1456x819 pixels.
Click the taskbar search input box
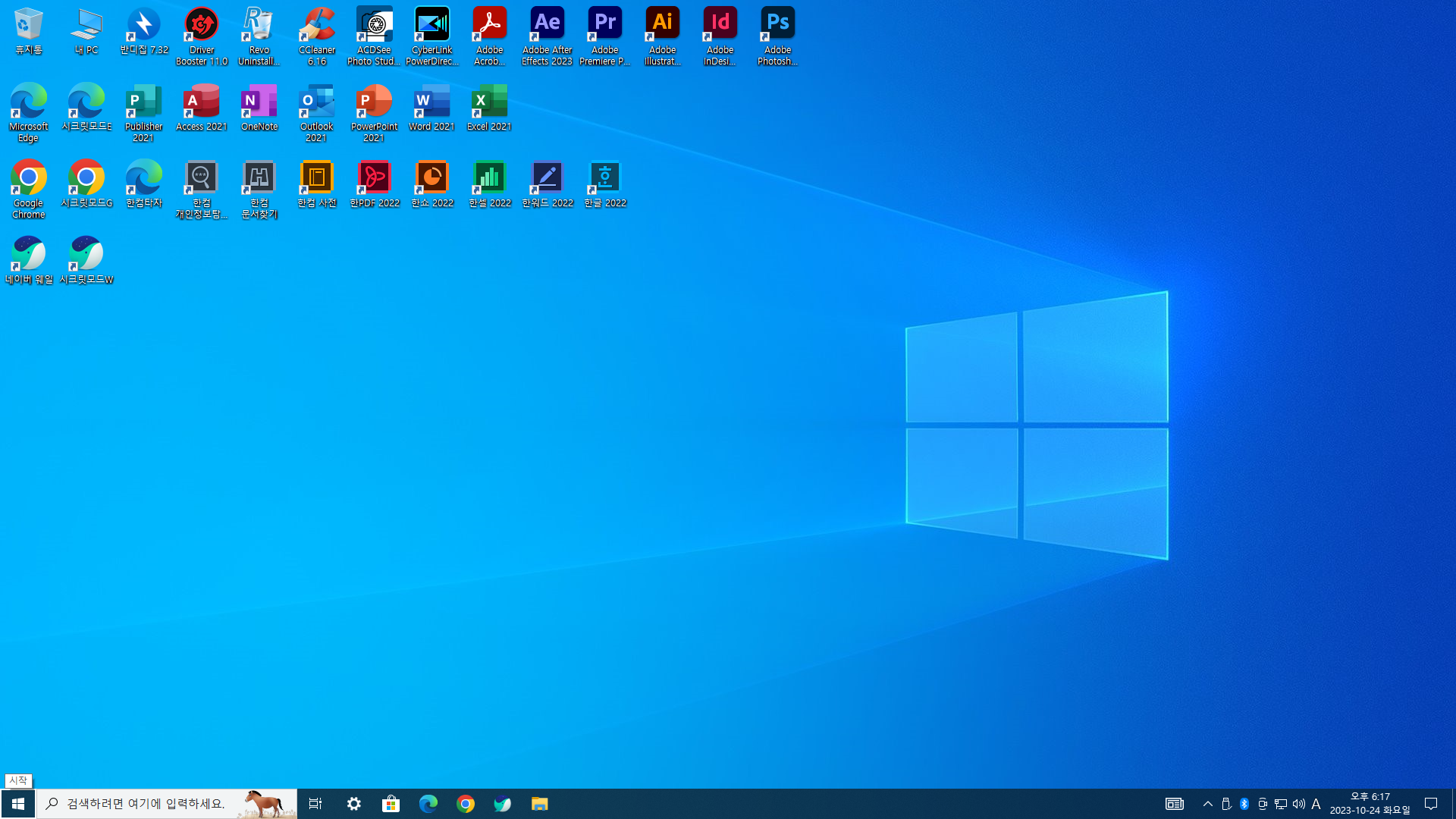[152, 804]
